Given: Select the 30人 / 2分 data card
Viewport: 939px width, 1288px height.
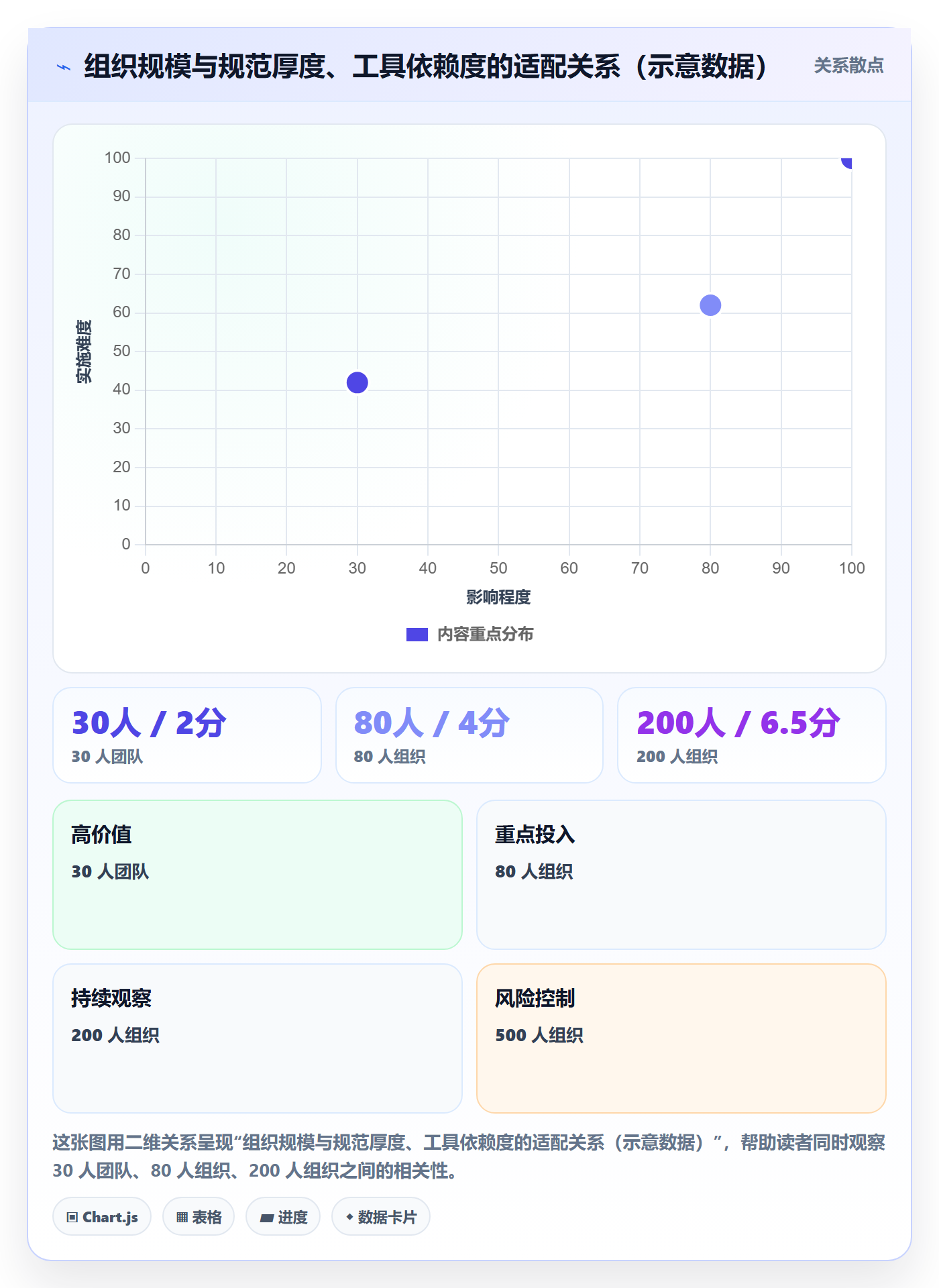Looking at the screenshot, I should [187, 735].
